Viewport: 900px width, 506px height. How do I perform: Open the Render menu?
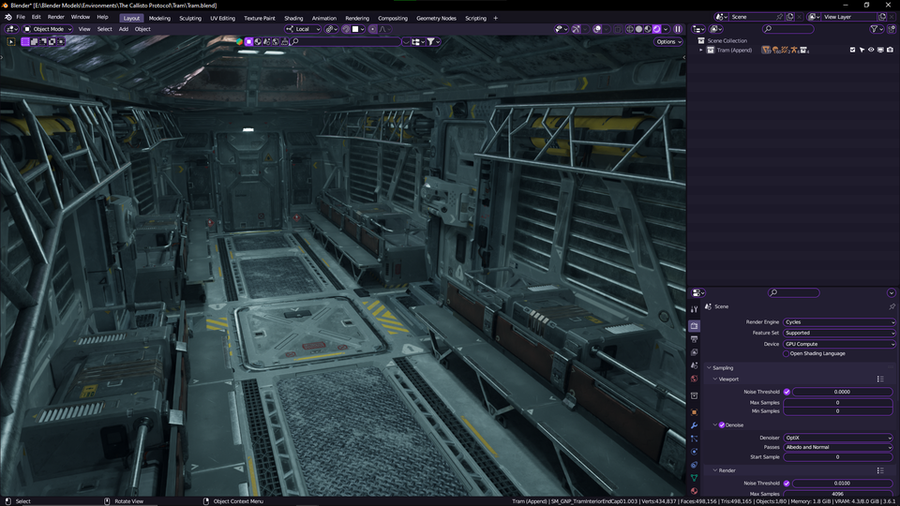coord(56,17)
